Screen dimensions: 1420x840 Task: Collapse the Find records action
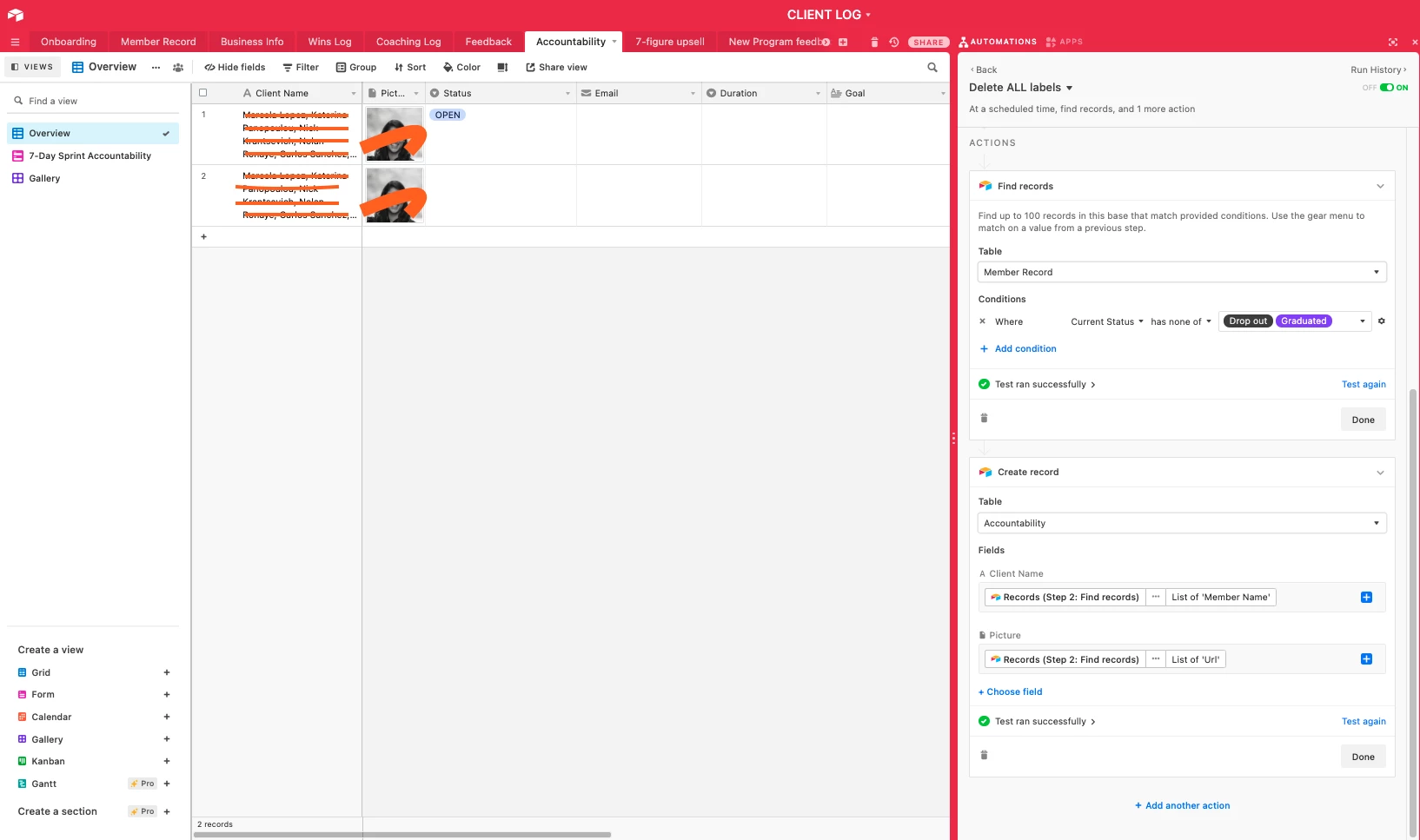pos(1380,186)
